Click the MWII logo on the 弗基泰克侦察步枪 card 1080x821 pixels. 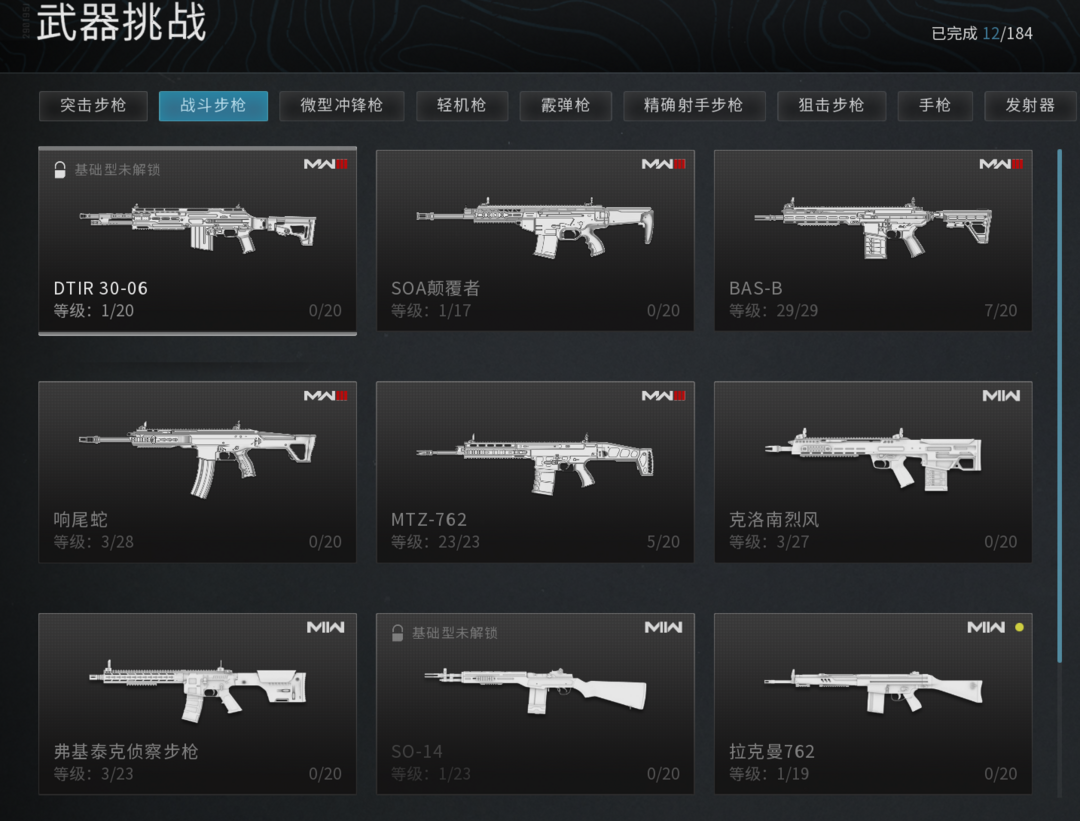point(326,627)
